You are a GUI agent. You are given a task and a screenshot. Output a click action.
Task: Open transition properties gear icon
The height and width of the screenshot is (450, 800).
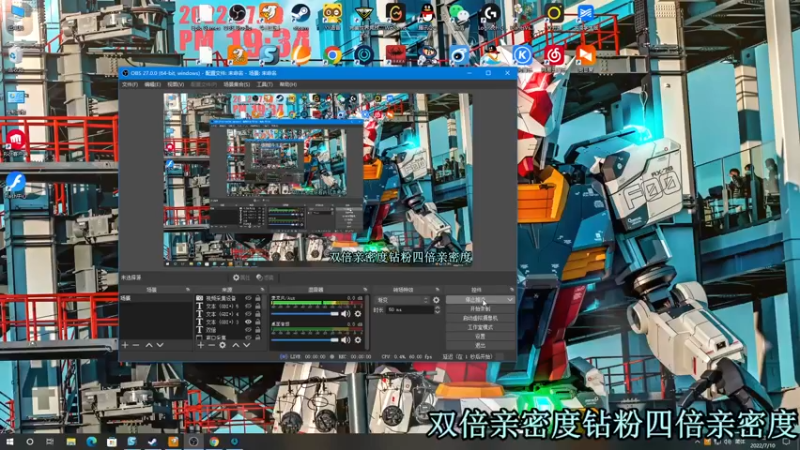pos(436,300)
